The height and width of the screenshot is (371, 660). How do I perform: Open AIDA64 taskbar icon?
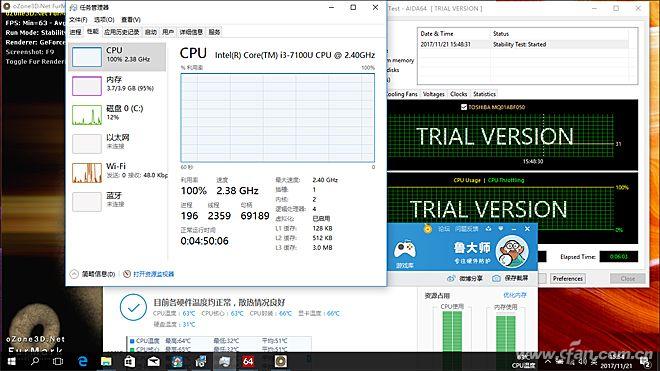248,361
